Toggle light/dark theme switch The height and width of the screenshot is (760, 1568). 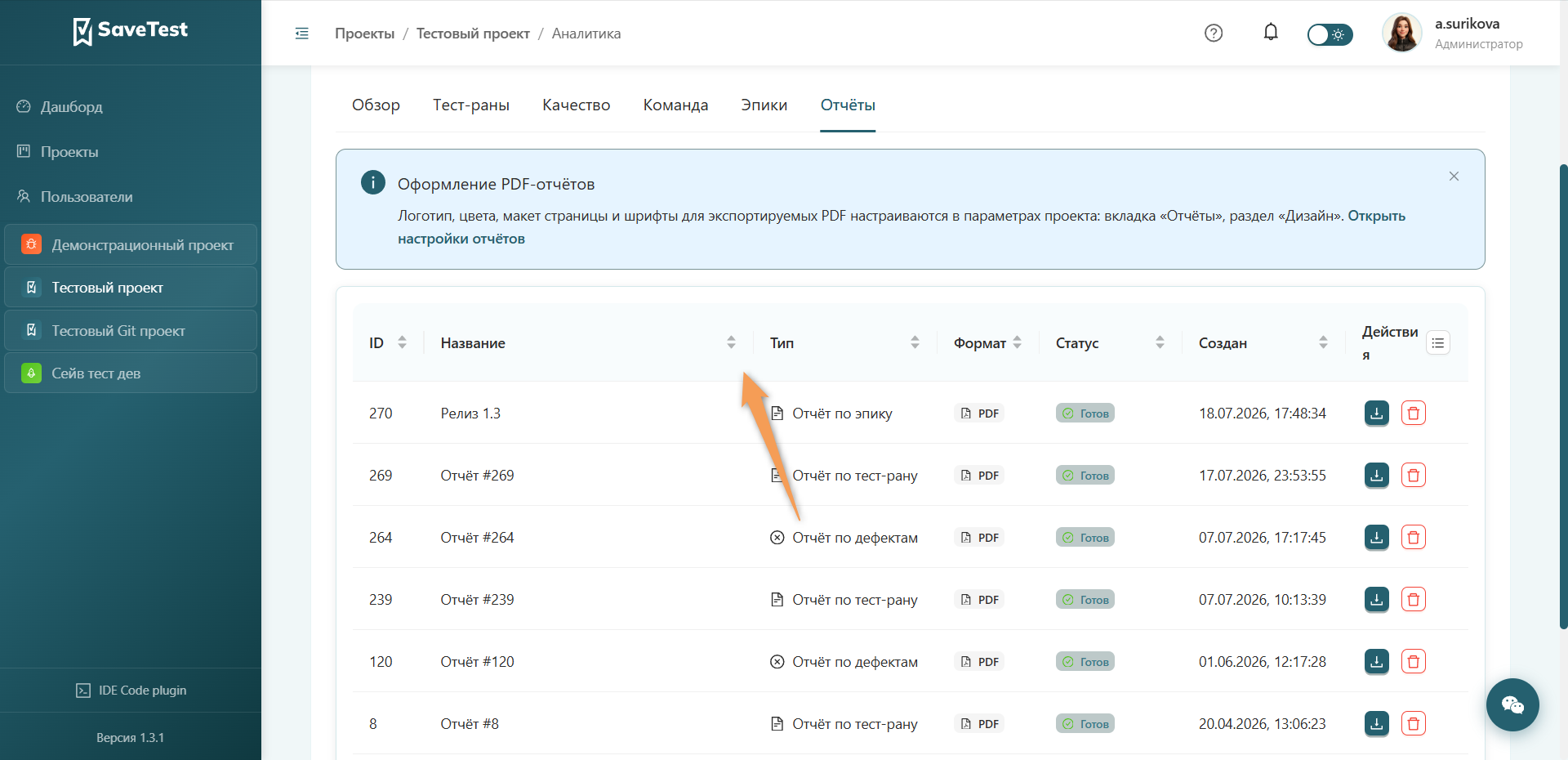tap(1330, 34)
